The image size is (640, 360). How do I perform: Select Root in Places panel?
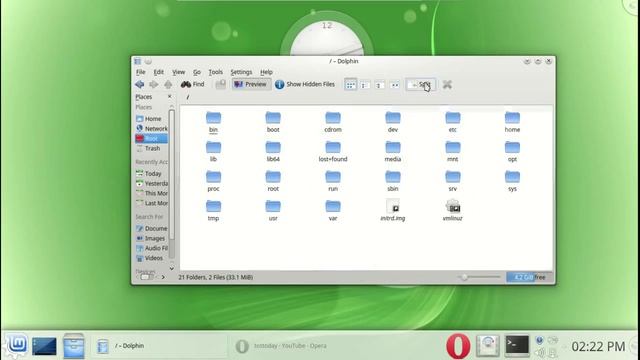pos(151,138)
